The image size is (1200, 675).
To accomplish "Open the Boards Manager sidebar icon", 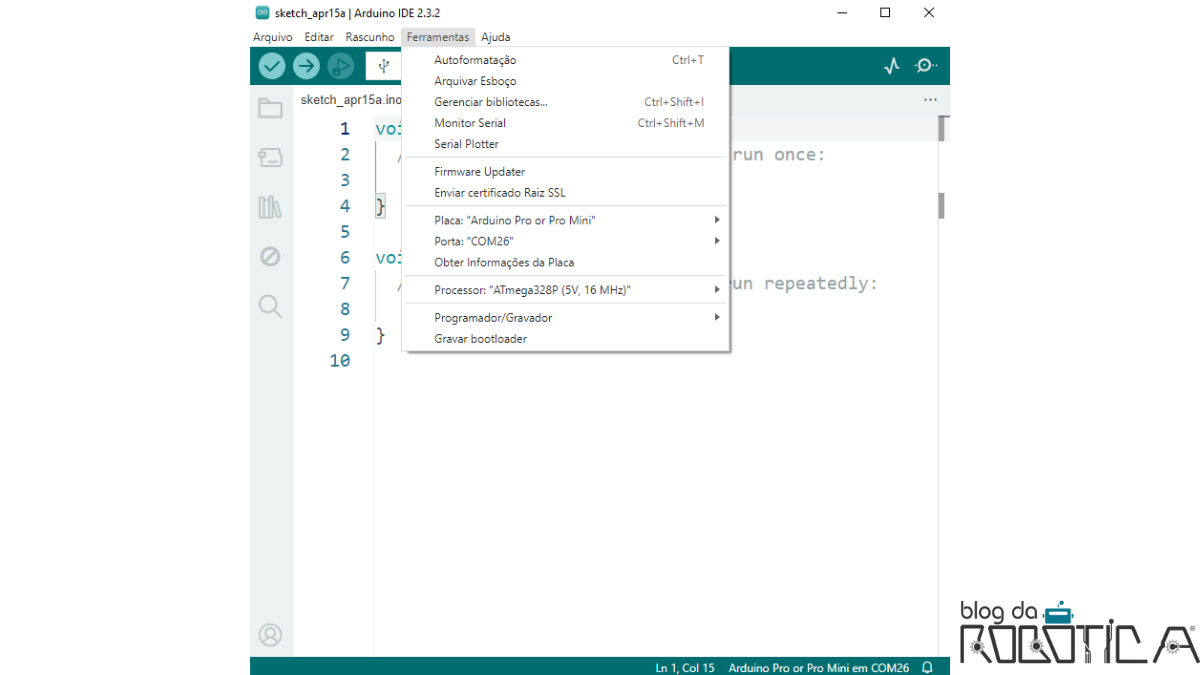I will pos(270,157).
